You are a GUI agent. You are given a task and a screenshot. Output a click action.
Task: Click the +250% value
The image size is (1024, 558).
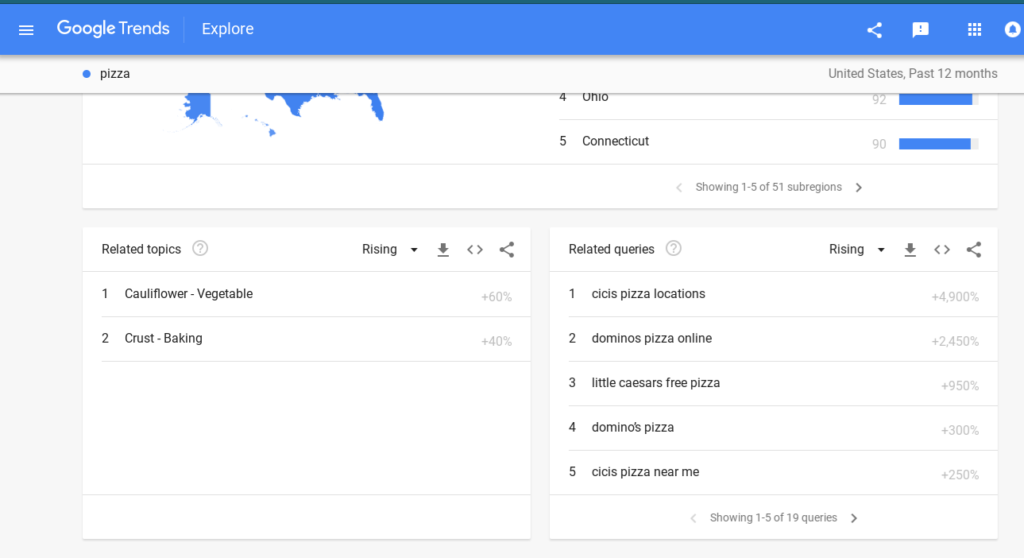point(959,475)
